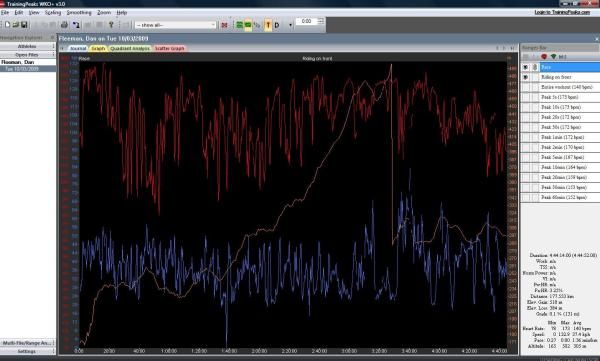Image resolution: width=600 pixels, height=361 pixels.
Task: Toggle the highlighted green chart icon
Action: [x=248, y=25]
